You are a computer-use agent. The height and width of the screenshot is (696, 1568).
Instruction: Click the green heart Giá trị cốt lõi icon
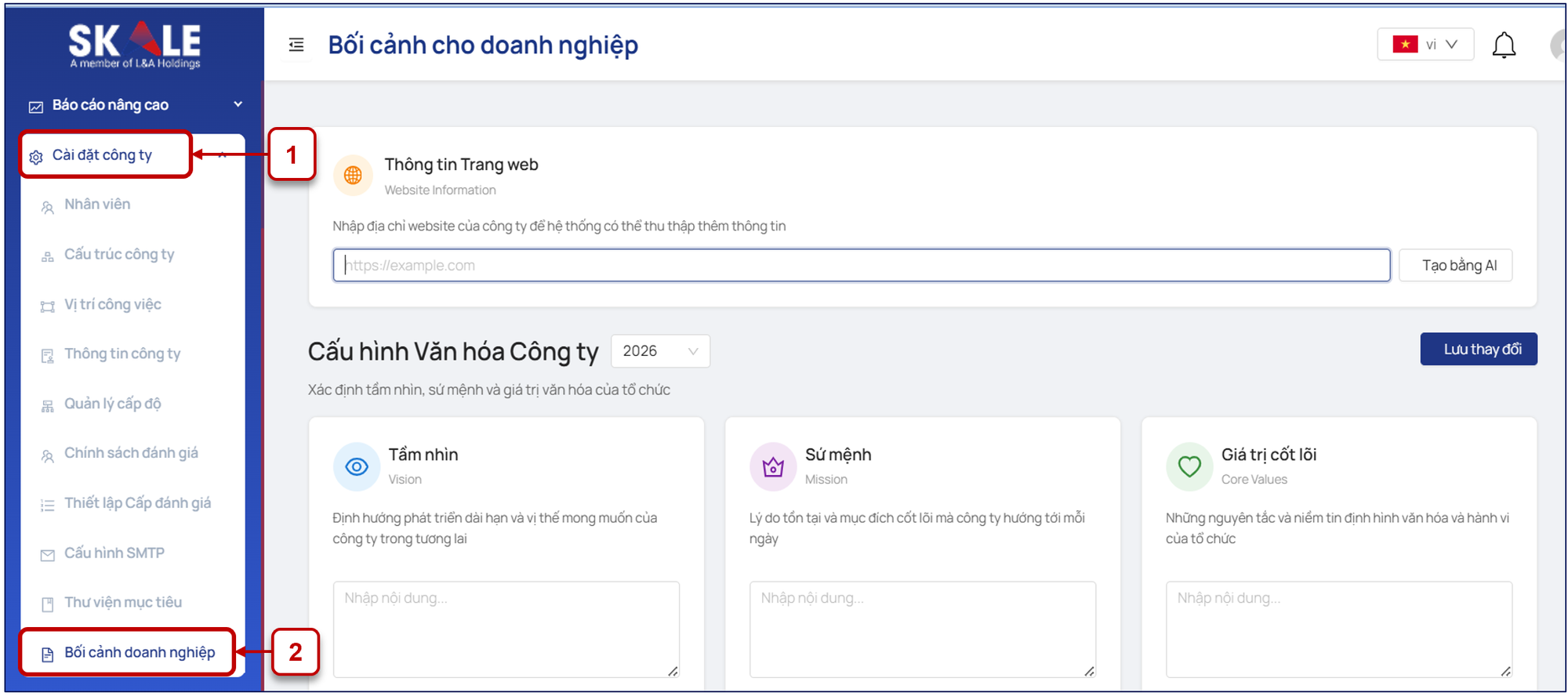tap(1189, 467)
